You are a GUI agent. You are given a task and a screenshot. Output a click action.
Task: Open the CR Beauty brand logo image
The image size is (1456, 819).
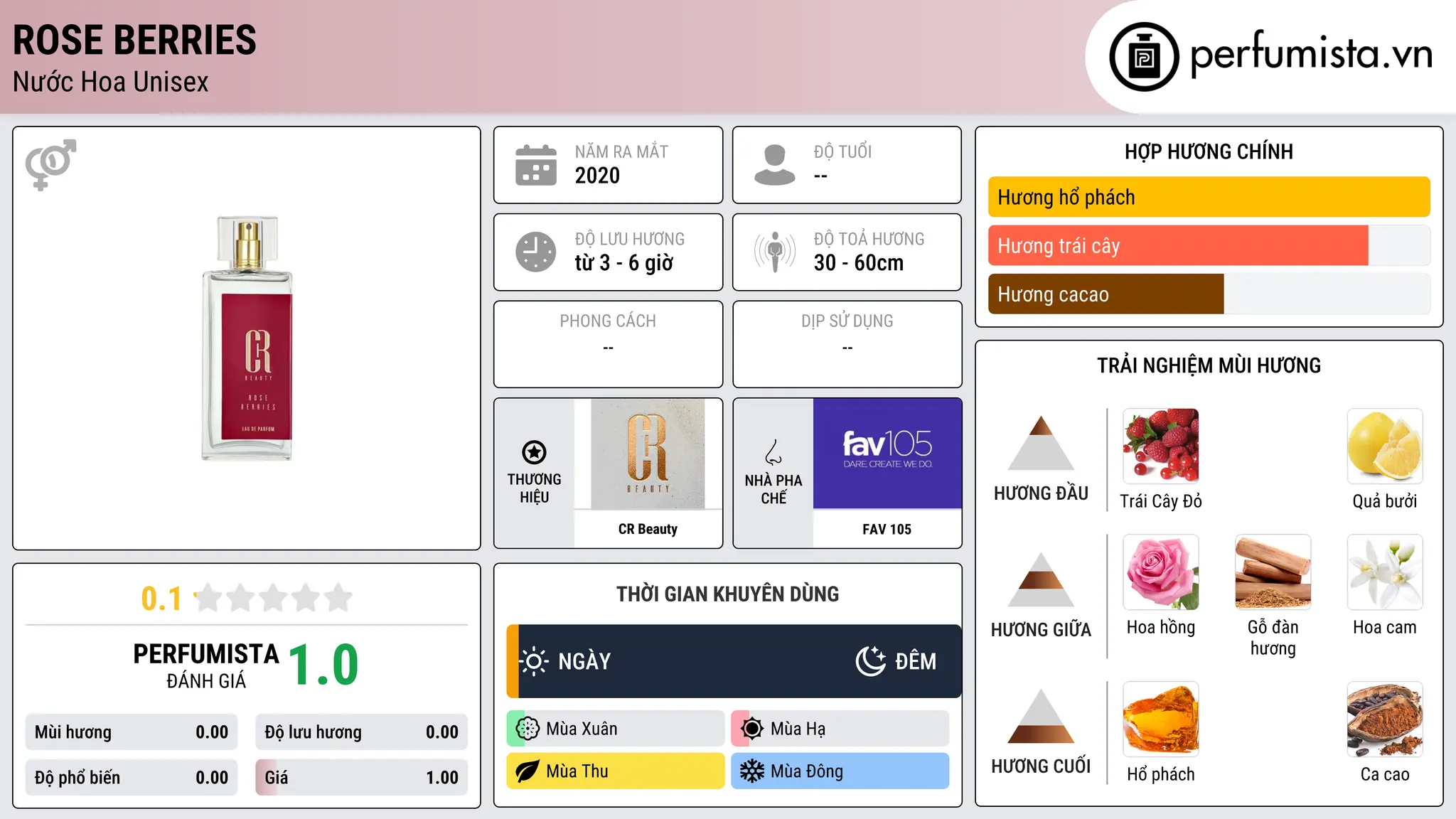coord(648,454)
